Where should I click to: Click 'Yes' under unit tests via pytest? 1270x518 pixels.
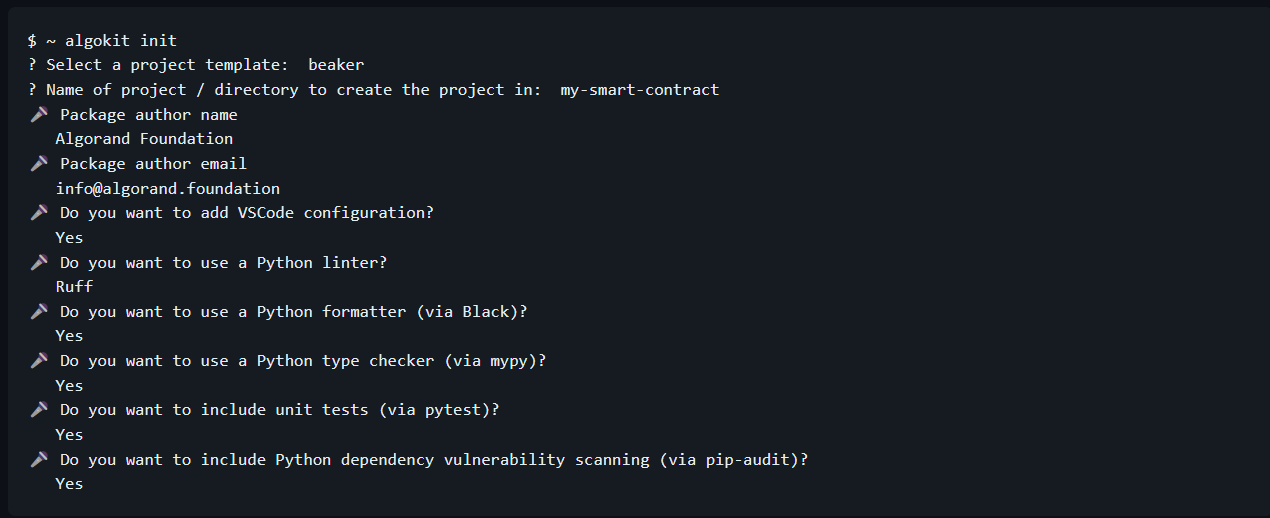click(69, 434)
